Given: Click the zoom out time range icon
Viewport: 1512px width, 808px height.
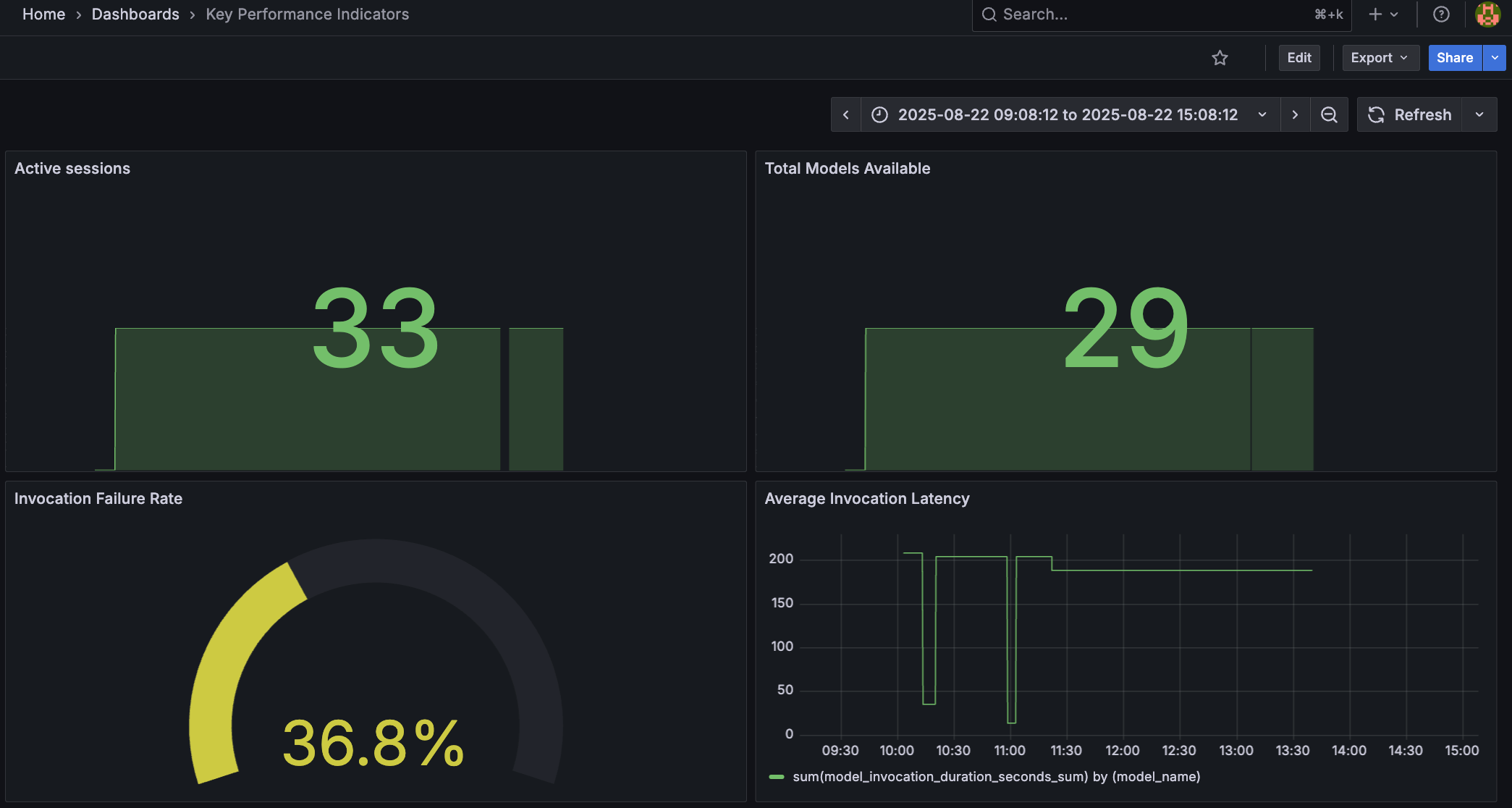Looking at the screenshot, I should pyautogui.click(x=1329, y=114).
